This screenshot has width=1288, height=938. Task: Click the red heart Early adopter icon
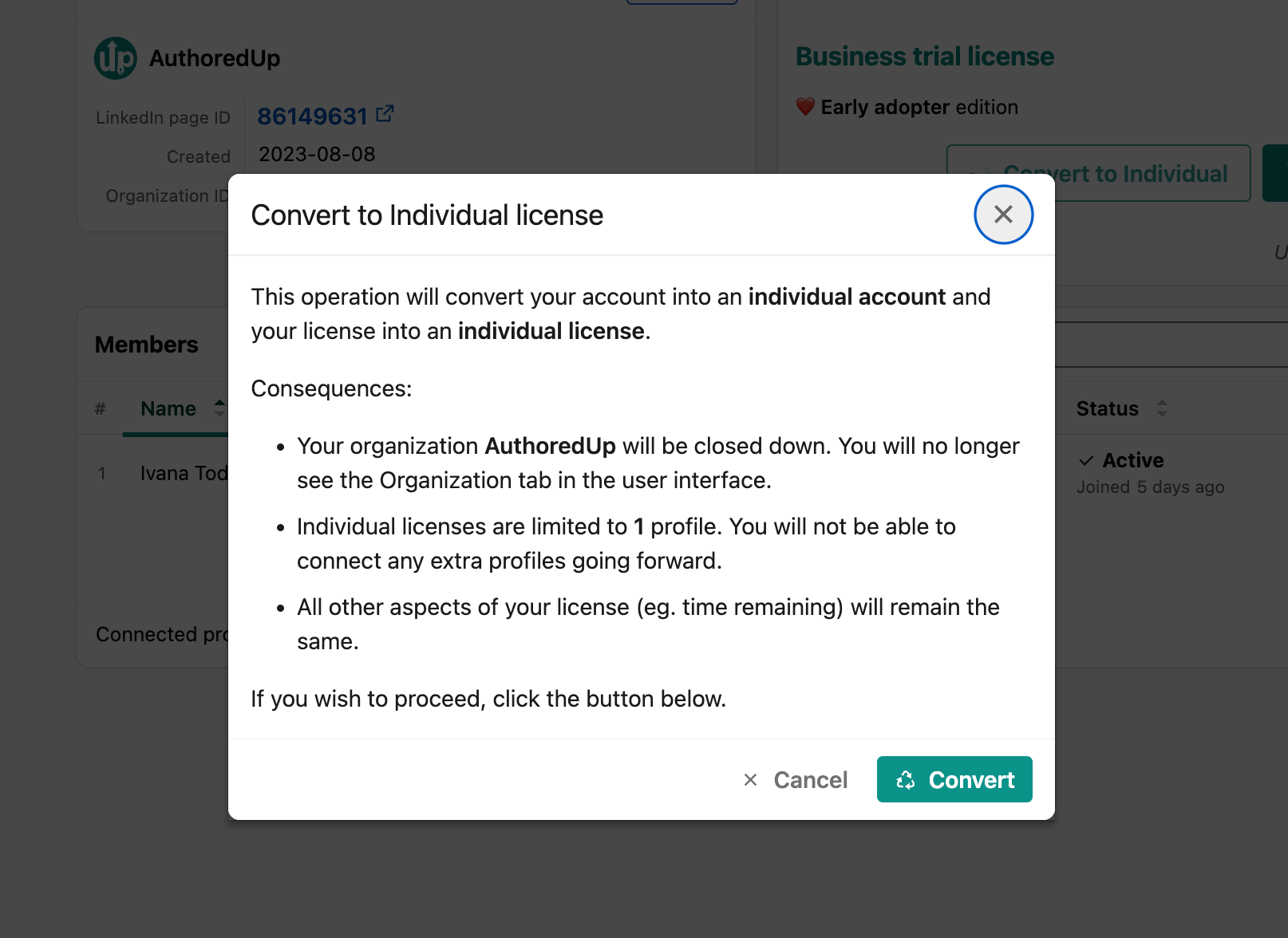click(805, 107)
